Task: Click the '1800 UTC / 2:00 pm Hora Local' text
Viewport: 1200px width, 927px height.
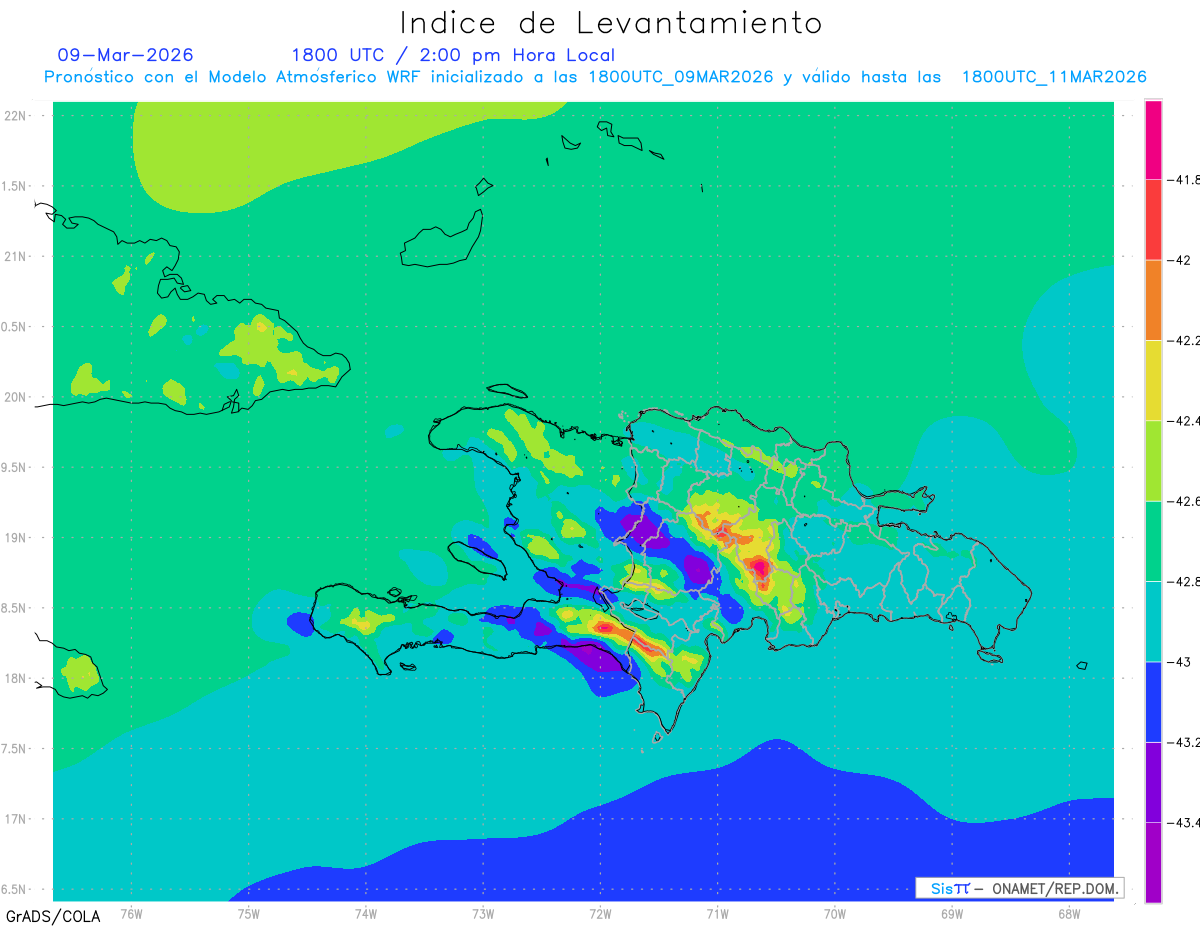Action: pos(453,55)
